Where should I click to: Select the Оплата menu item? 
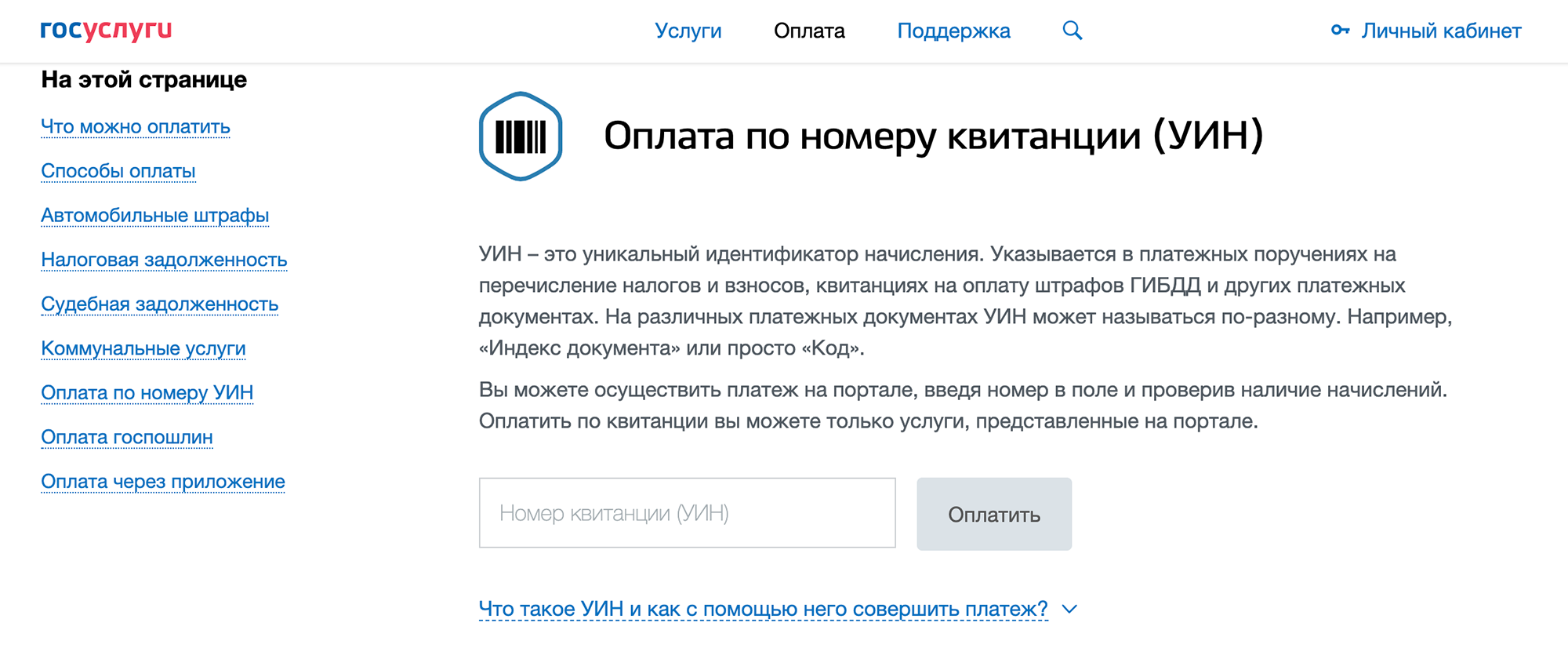[x=808, y=31]
